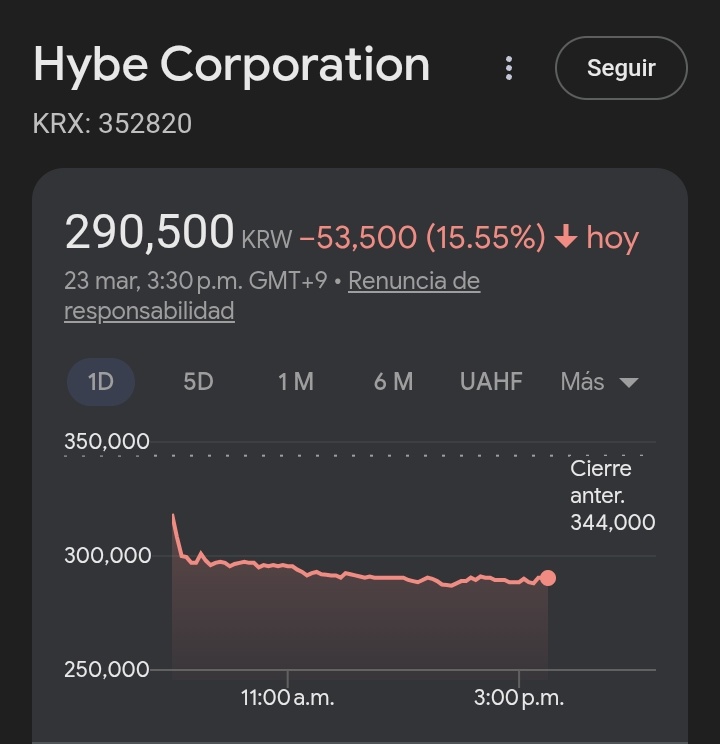This screenshot has height=744, width=720.
Task: Click the Hybe Corporation title
Action: [232, 65]
